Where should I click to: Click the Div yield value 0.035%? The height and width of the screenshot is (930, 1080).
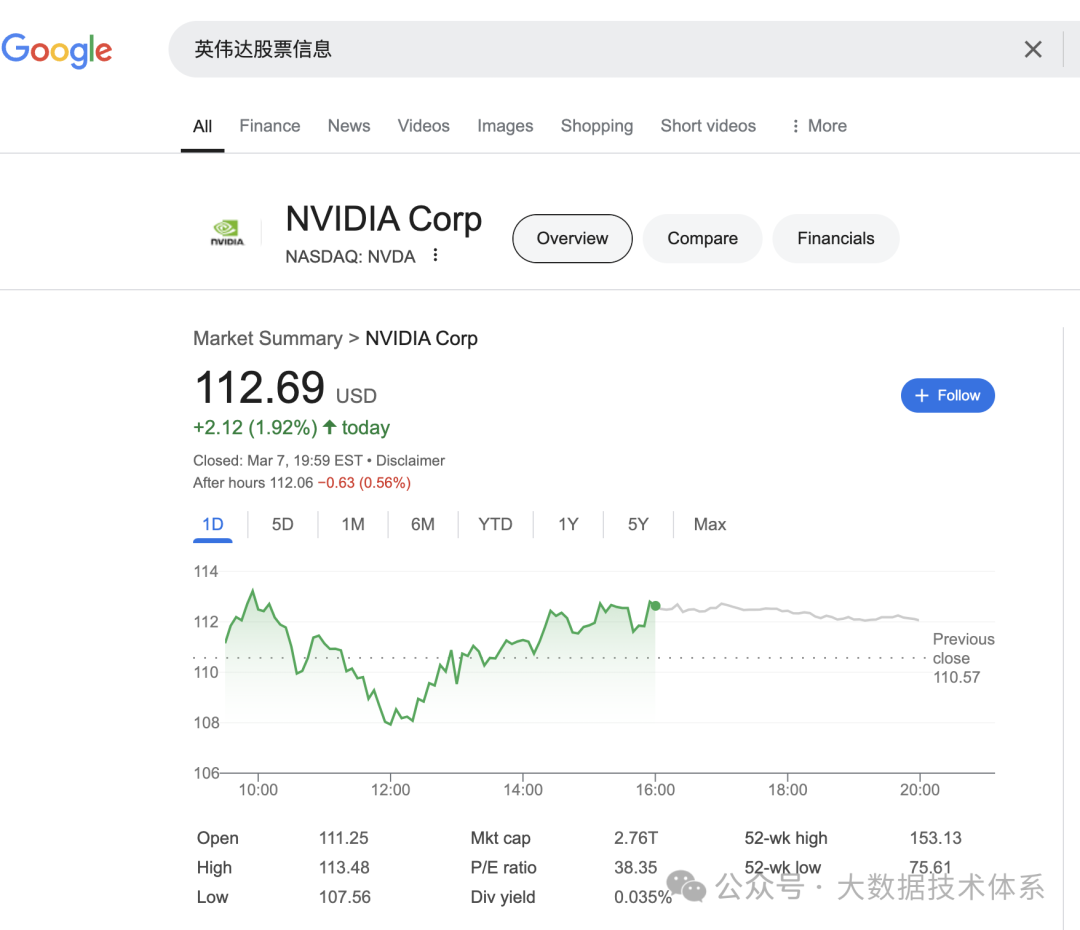[643, 897]
